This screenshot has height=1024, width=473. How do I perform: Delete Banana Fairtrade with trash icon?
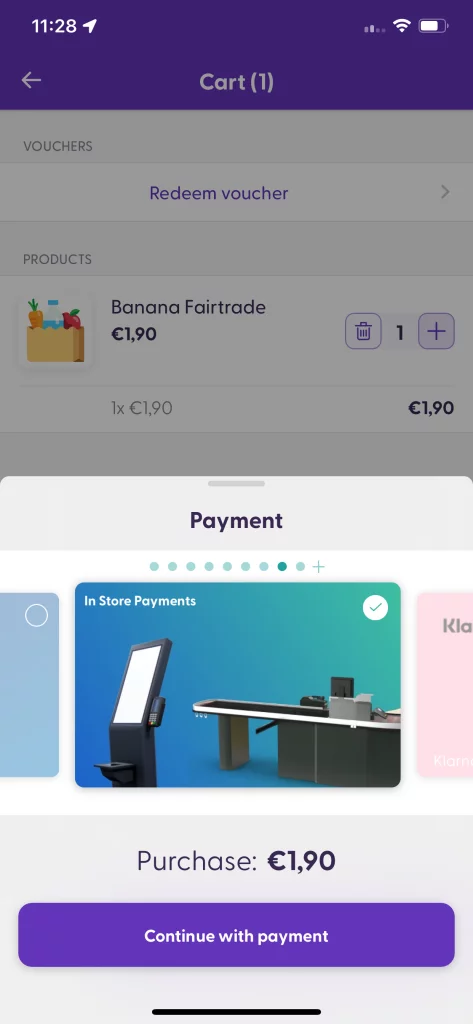(x=363, y=332)
